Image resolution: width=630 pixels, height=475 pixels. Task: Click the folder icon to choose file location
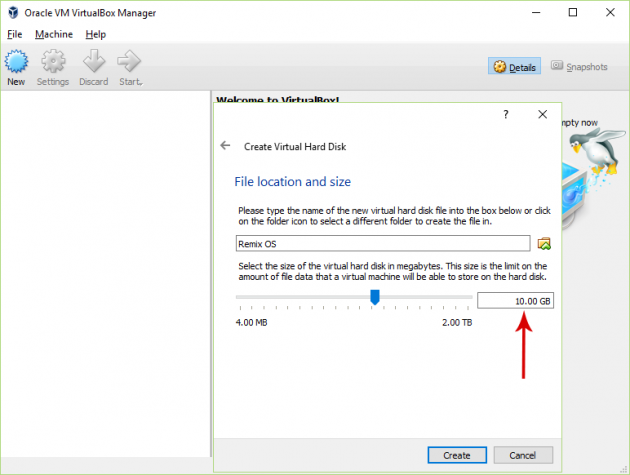click(x=545, y=244)
